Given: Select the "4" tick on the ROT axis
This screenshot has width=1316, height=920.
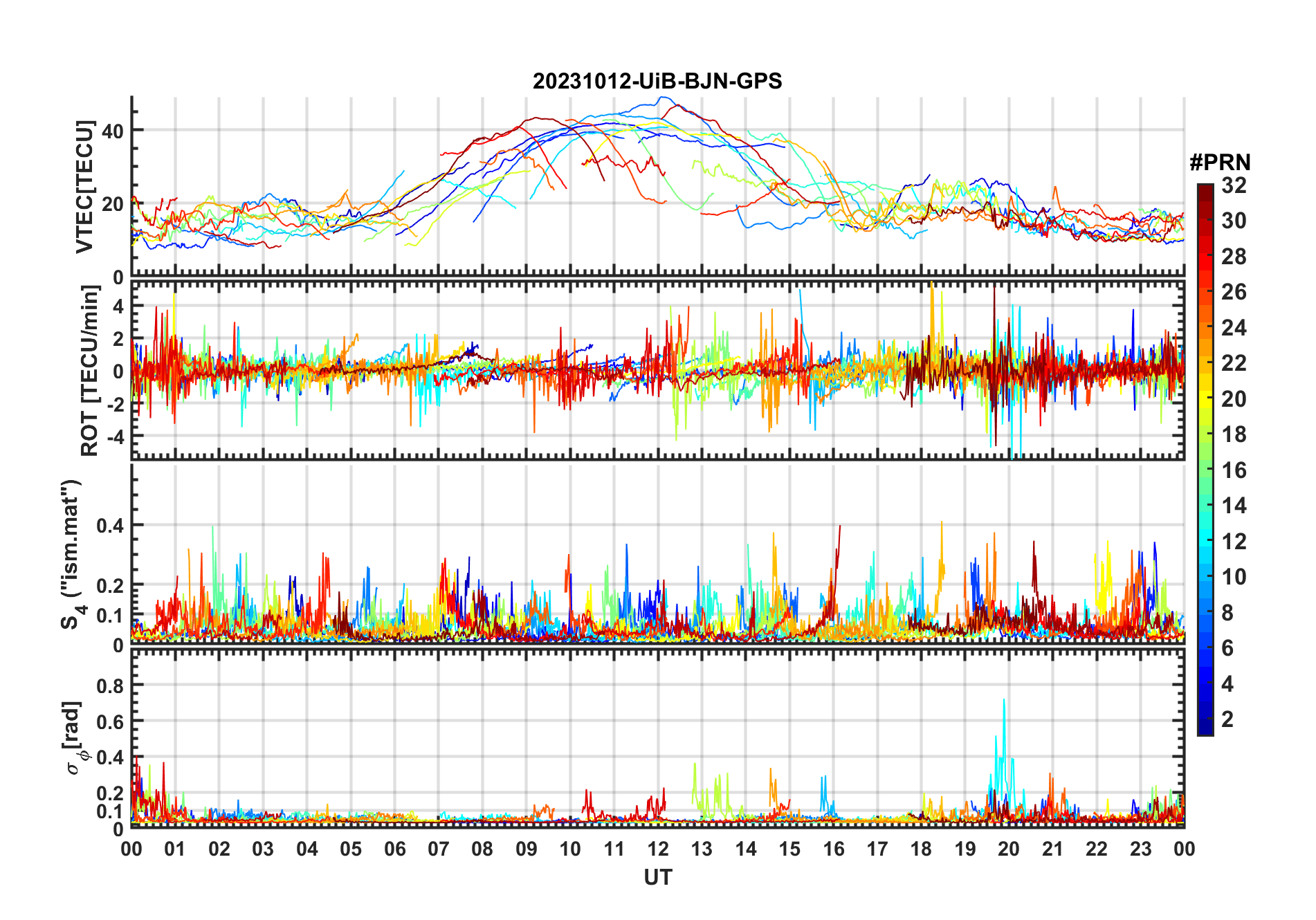Looking at the screenshot, I should [x=118, y=306].
